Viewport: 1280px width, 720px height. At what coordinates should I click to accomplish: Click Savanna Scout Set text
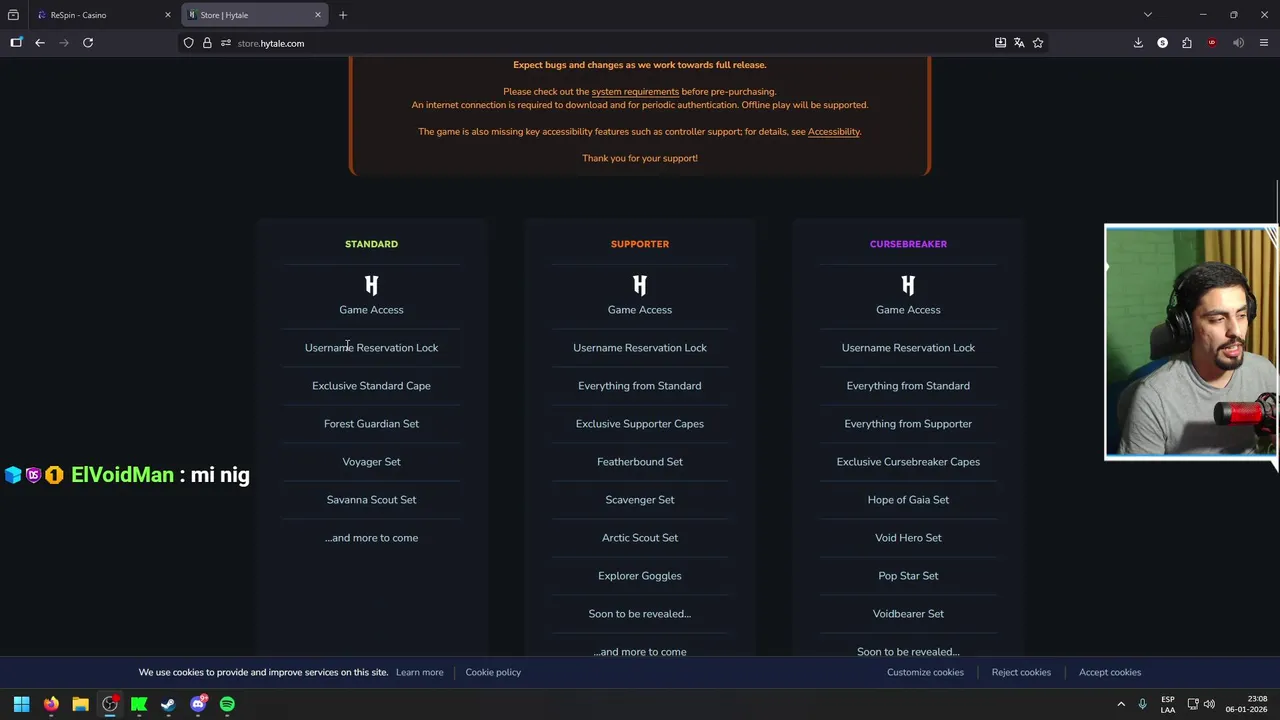371,500
